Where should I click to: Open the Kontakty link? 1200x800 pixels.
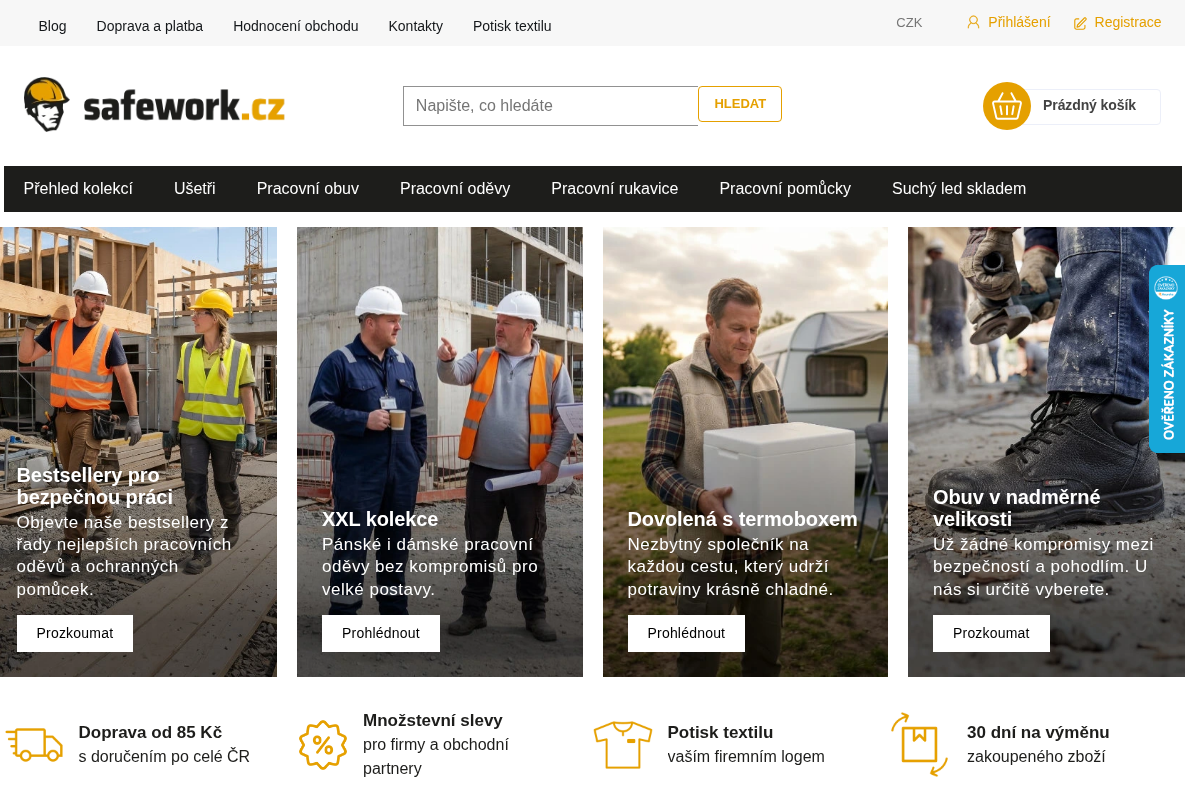[x=416, y=26]
